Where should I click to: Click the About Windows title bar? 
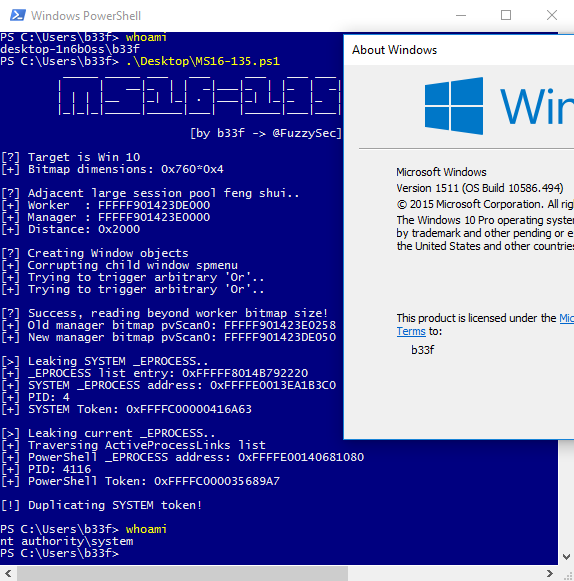(x=459, y=50)
